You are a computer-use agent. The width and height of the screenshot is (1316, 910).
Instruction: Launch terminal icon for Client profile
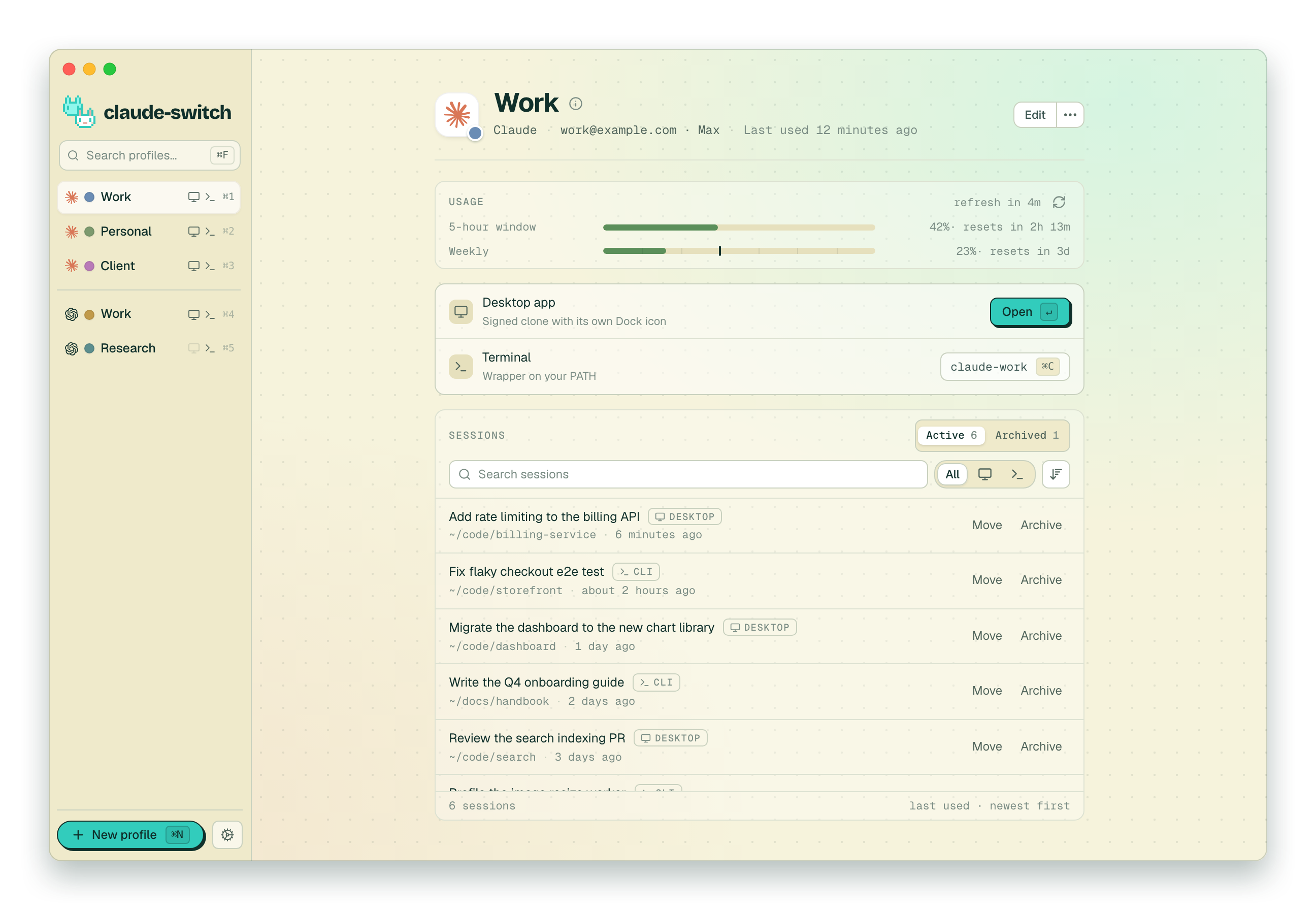click(210, 266)
